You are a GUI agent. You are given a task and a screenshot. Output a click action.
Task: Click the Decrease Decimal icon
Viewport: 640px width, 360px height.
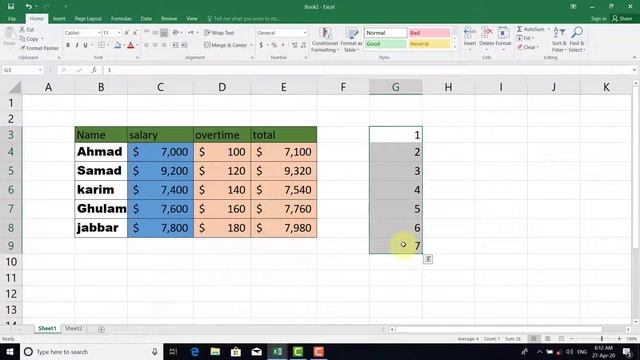click(303, 45)
